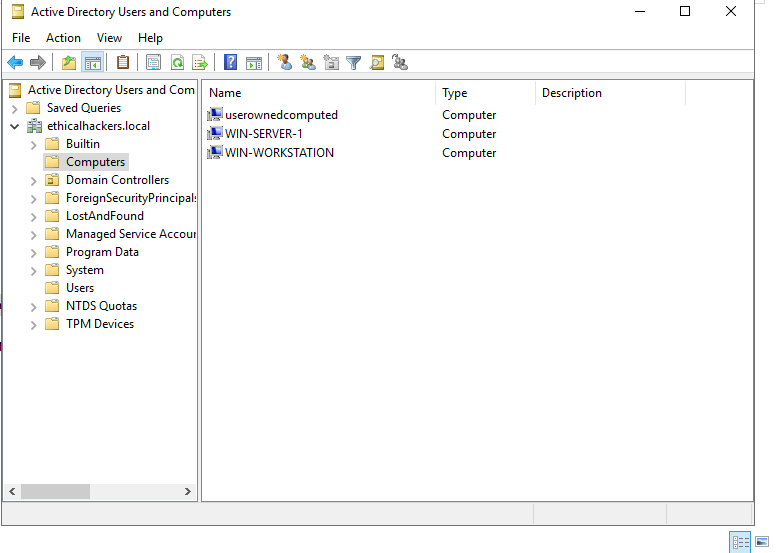Open the File menu
776x553 pixels.
point(21,38)
